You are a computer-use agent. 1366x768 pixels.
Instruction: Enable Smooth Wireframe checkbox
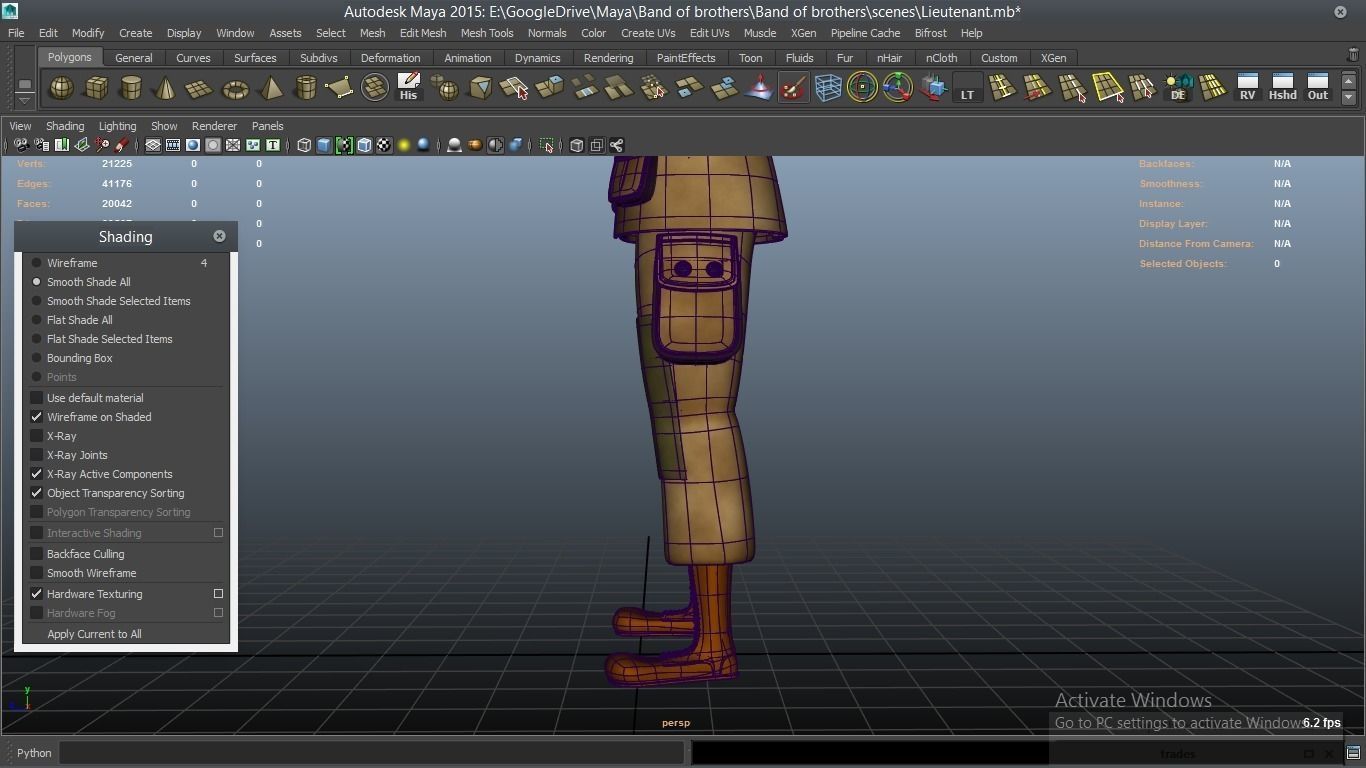point(36,573)
